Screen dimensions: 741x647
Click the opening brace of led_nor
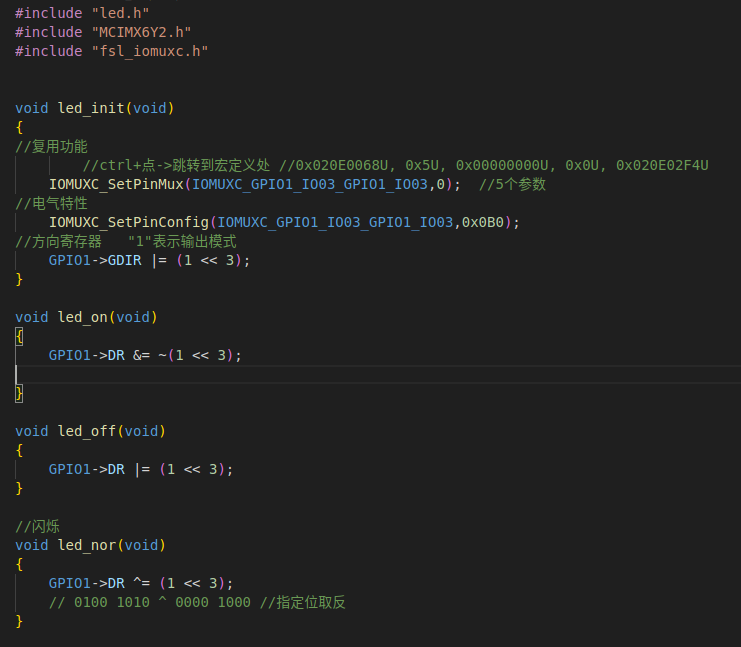19,564
